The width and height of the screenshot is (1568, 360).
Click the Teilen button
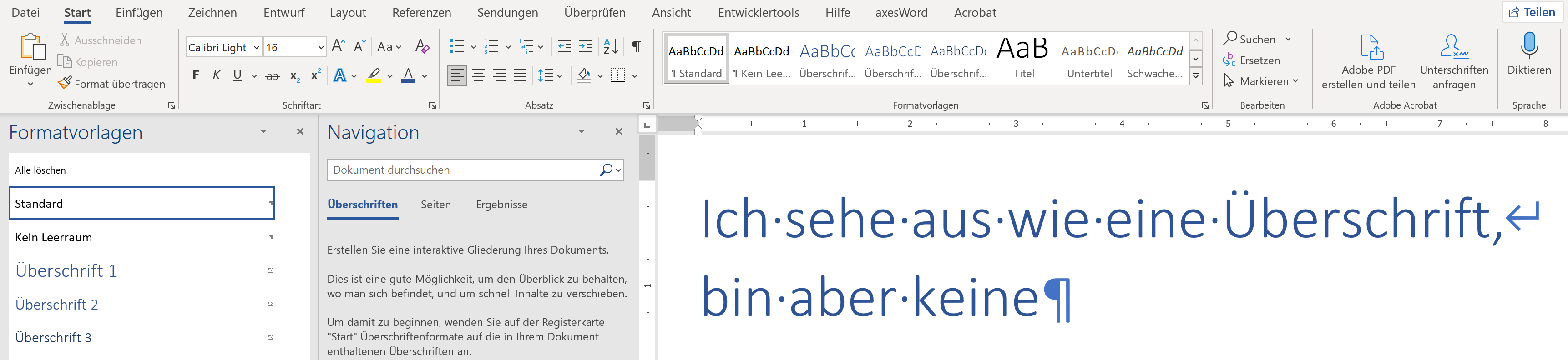1532,12
